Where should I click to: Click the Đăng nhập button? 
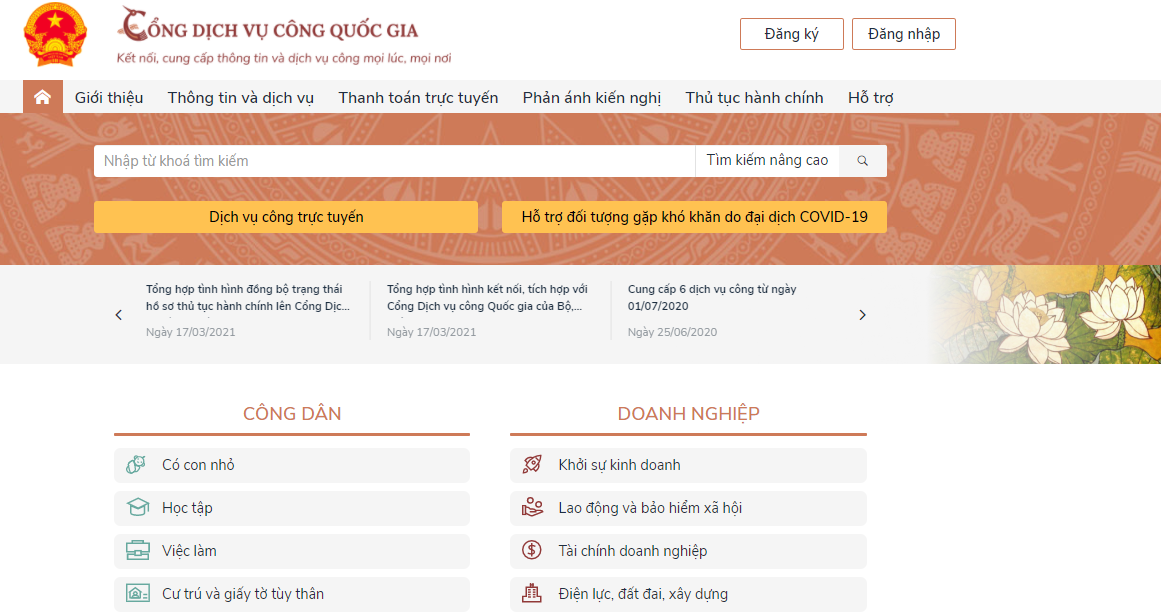[x=903, y=33]
